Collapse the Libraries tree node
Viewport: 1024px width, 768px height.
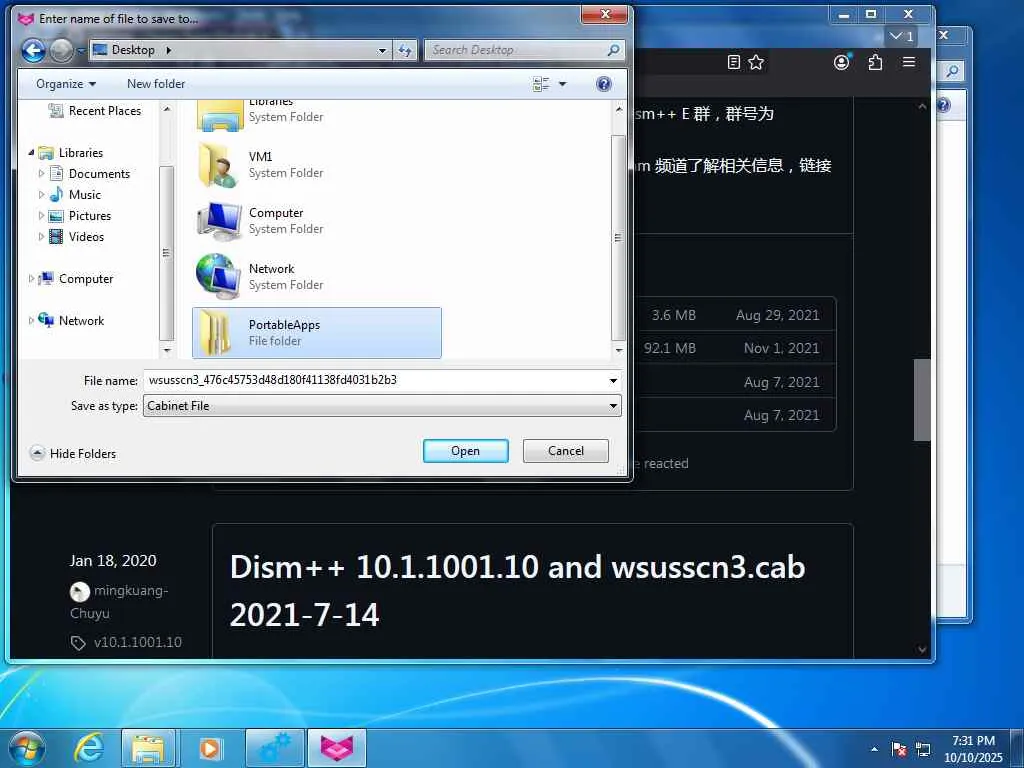[x=31, y=152]
